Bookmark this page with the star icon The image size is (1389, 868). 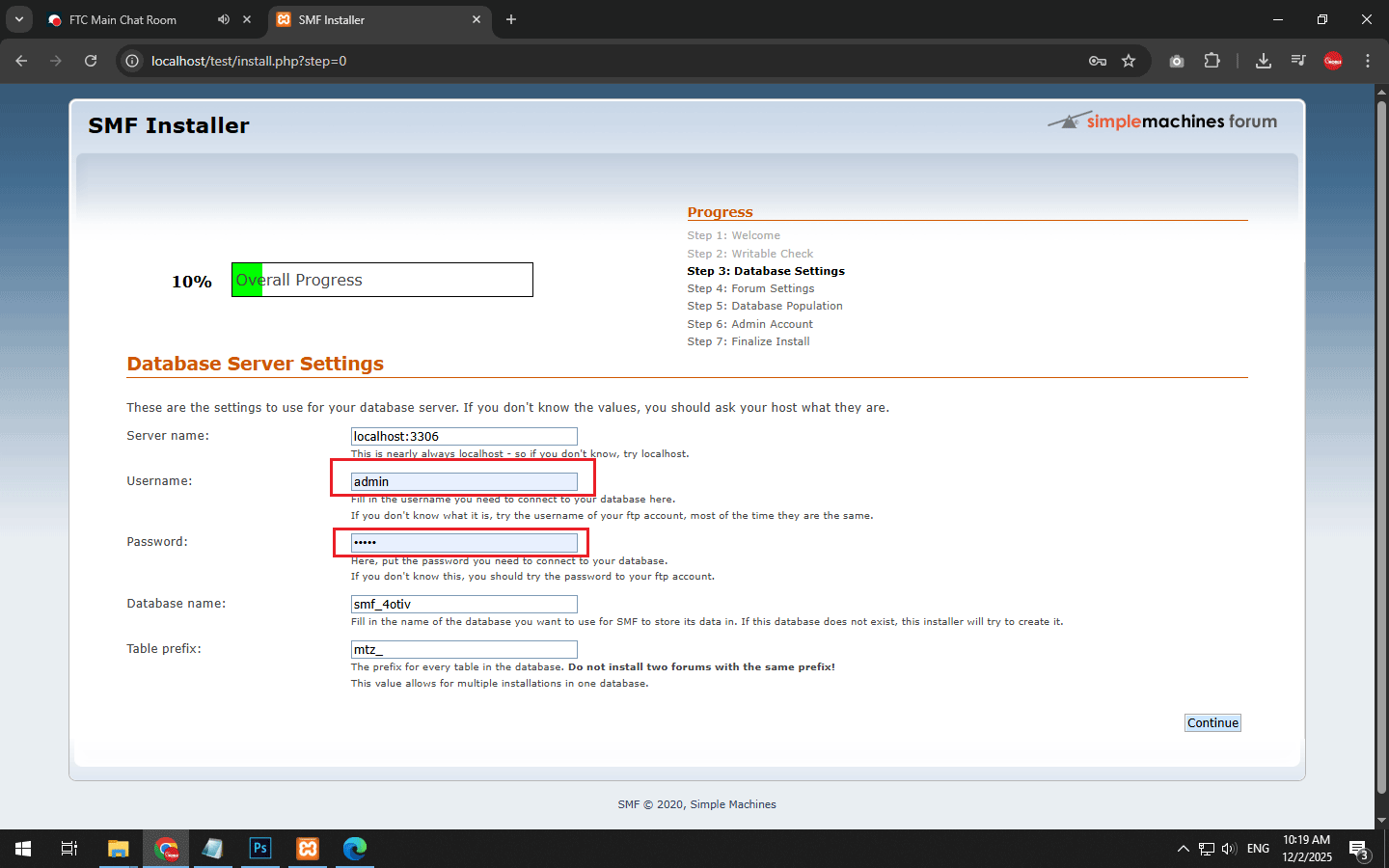click(x=1129, y=61)
